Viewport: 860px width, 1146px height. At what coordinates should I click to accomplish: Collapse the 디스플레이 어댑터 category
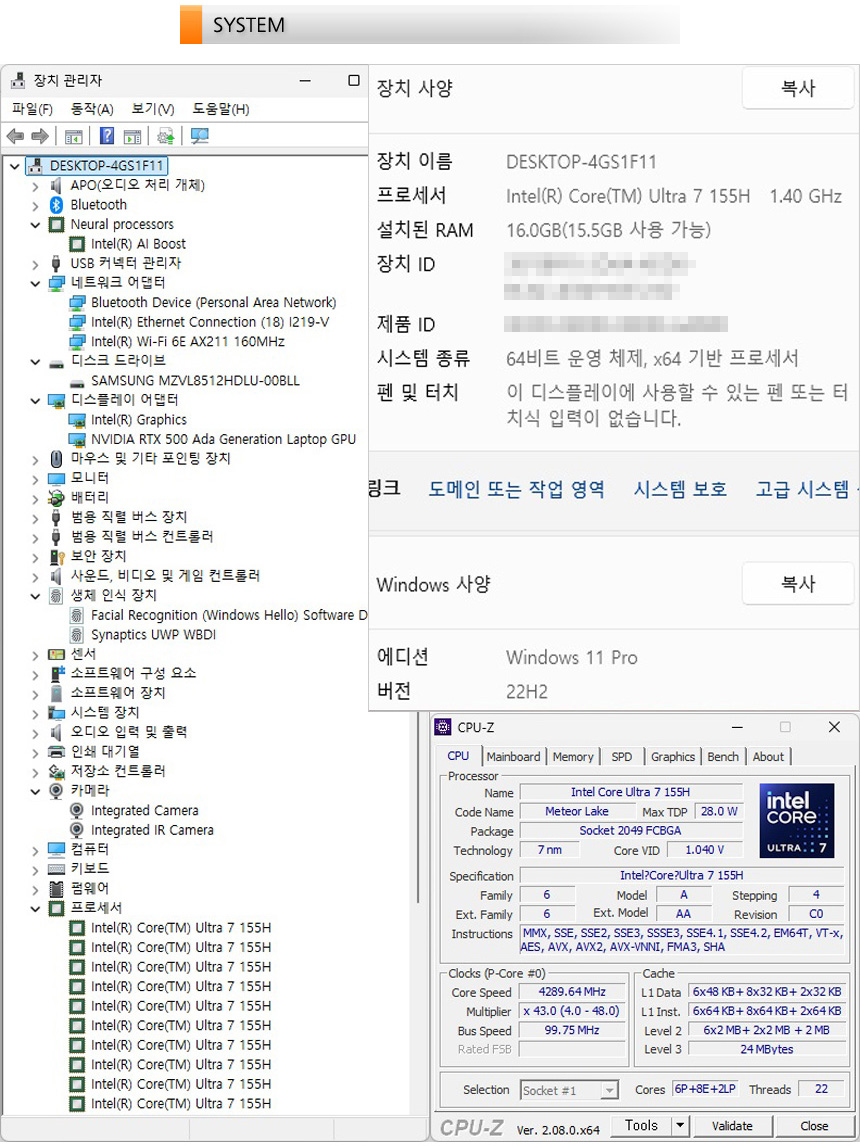tap(35, 401)
